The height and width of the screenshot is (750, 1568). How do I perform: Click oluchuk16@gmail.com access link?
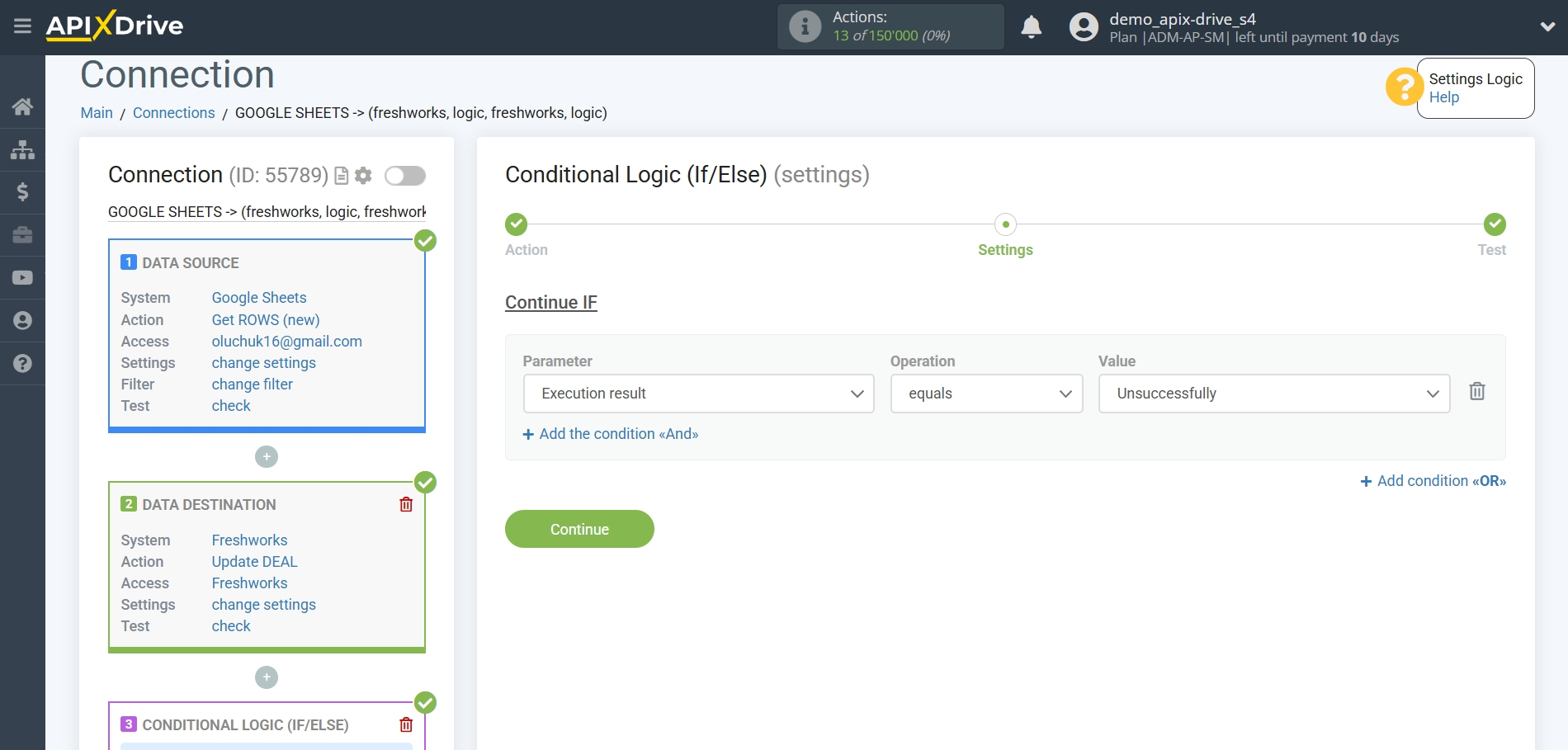coord(286,341)
